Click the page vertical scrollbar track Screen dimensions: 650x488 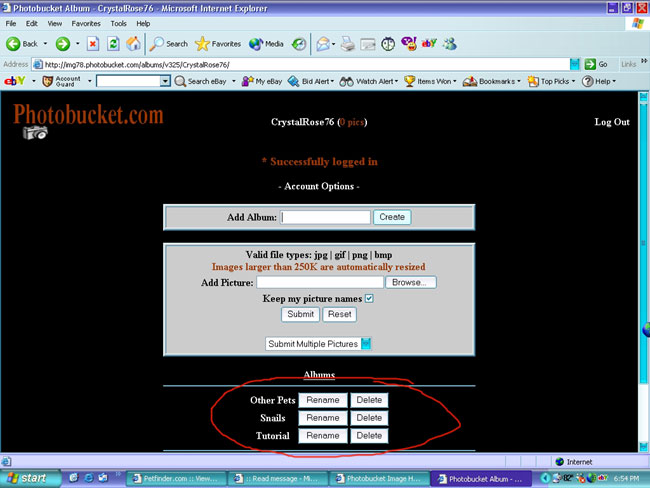point(643,272)
